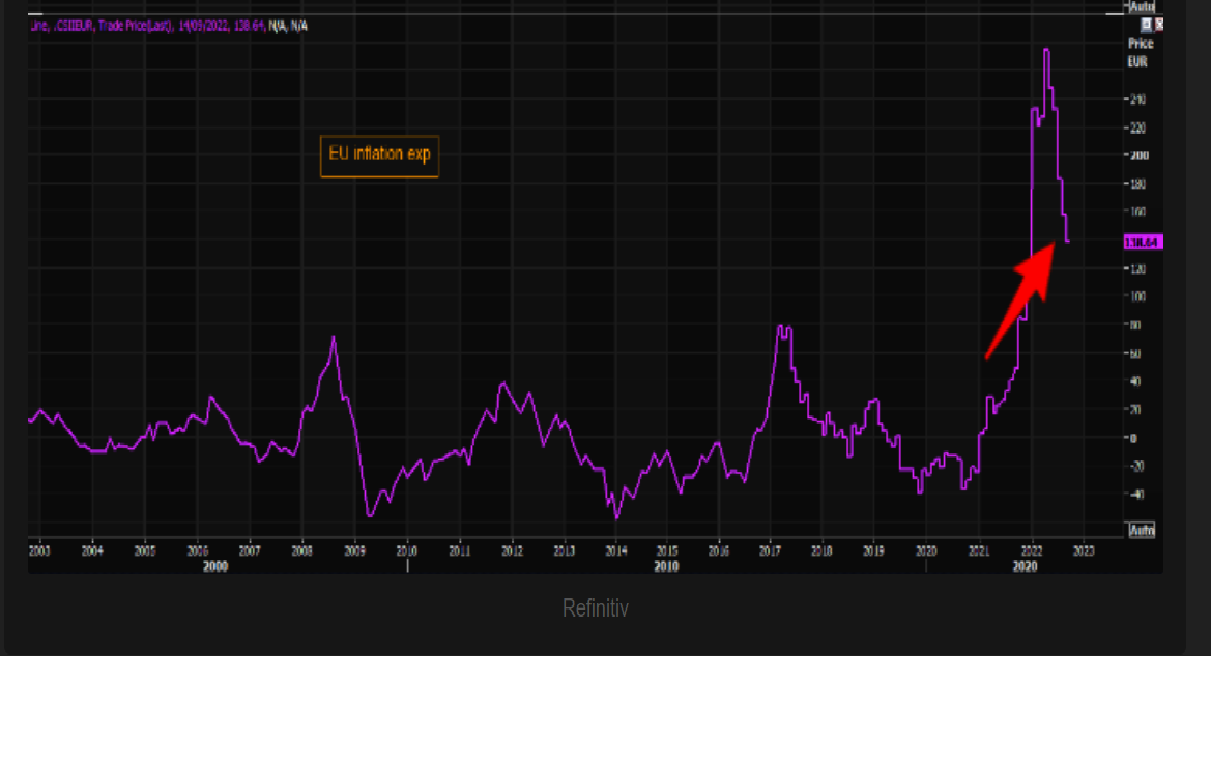Click the -40 value on price axis

[x=1139, y=495]
